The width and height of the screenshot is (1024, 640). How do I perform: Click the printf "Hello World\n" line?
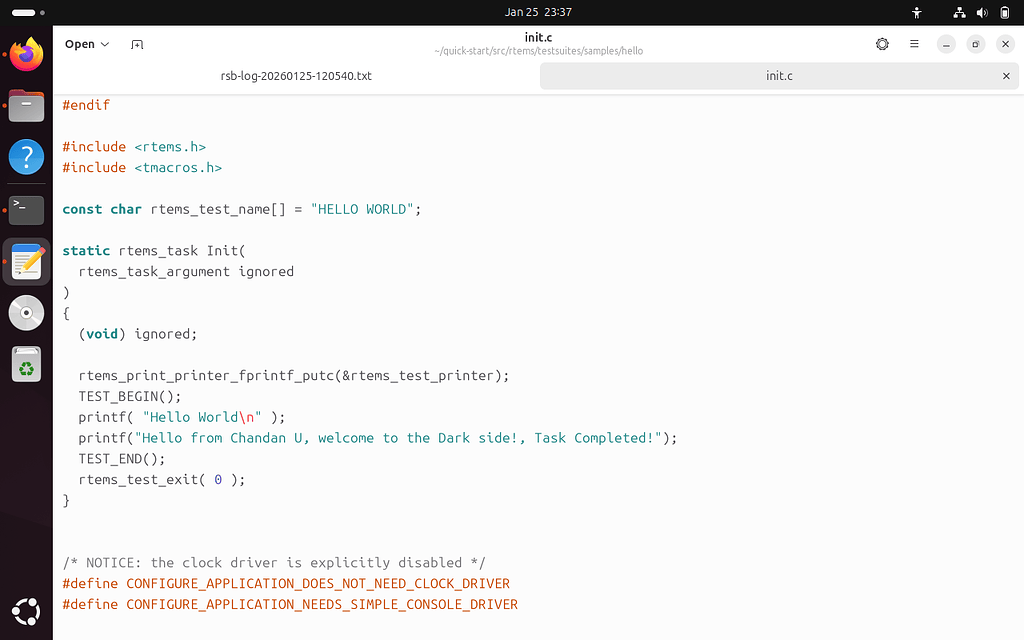click(x=182, y=417)
